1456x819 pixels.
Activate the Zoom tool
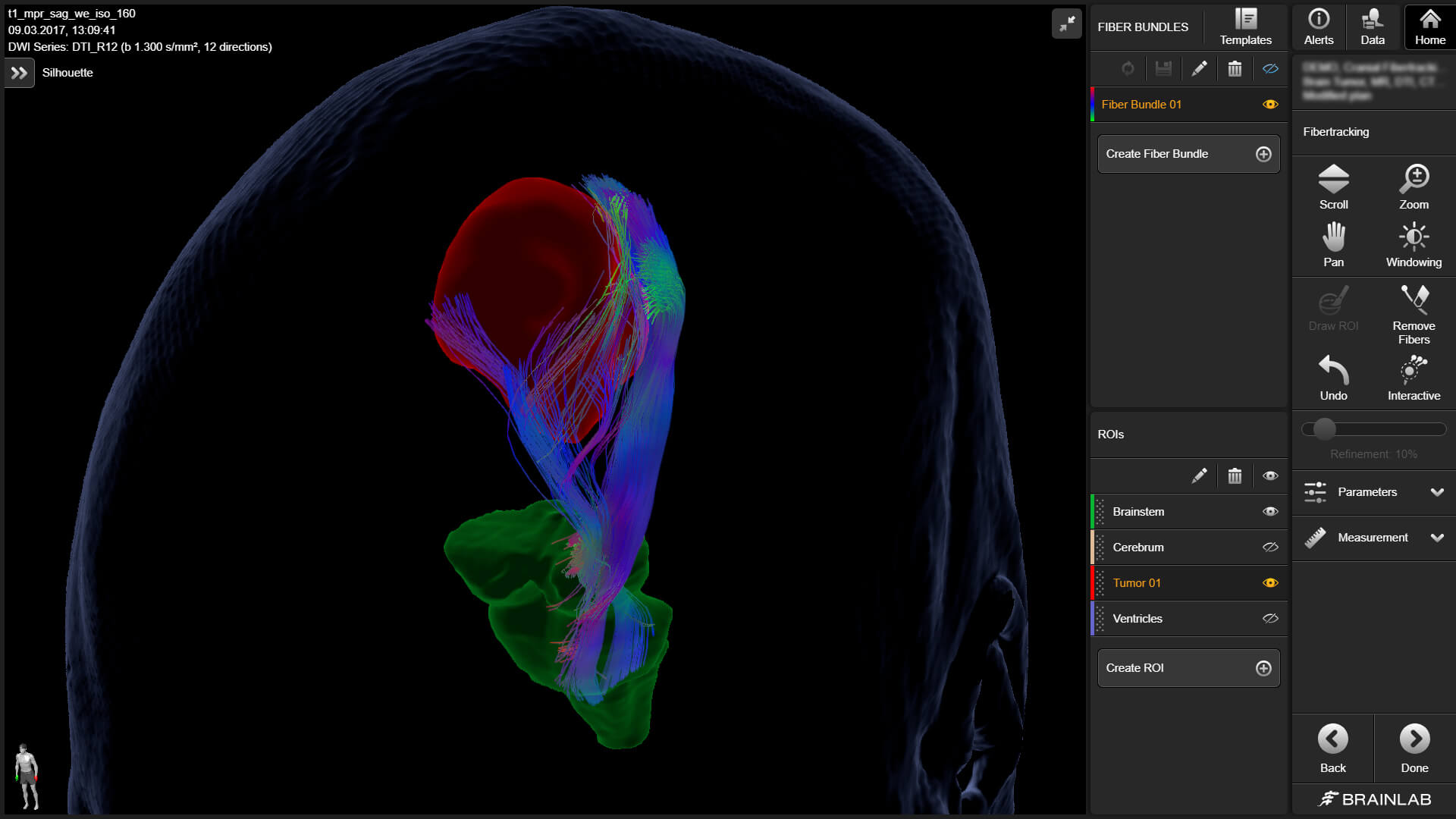tap(1414, 186)
